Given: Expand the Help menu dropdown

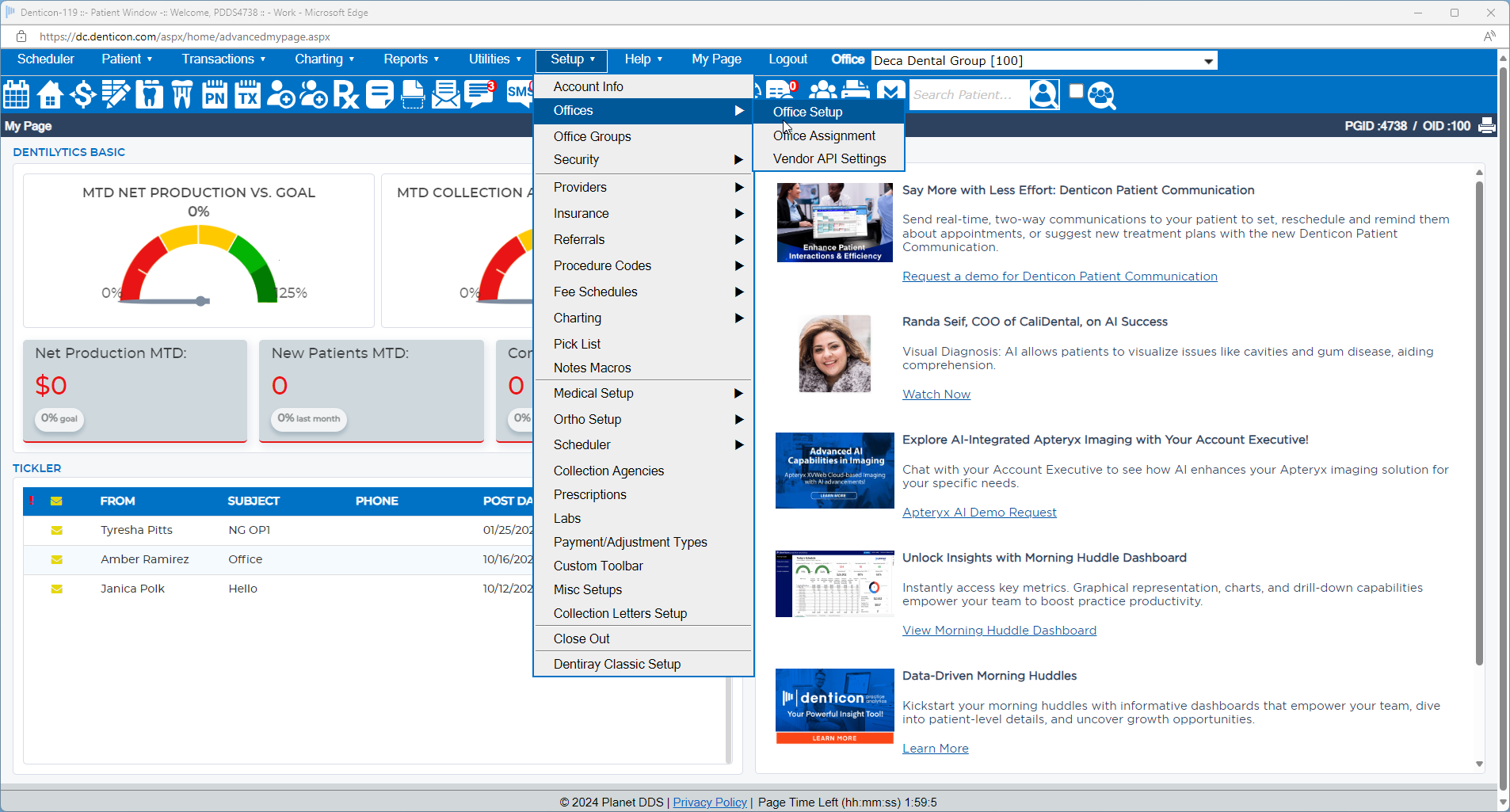Looking at the screenshot, I should pyautogui.click(x=643, y=59).
